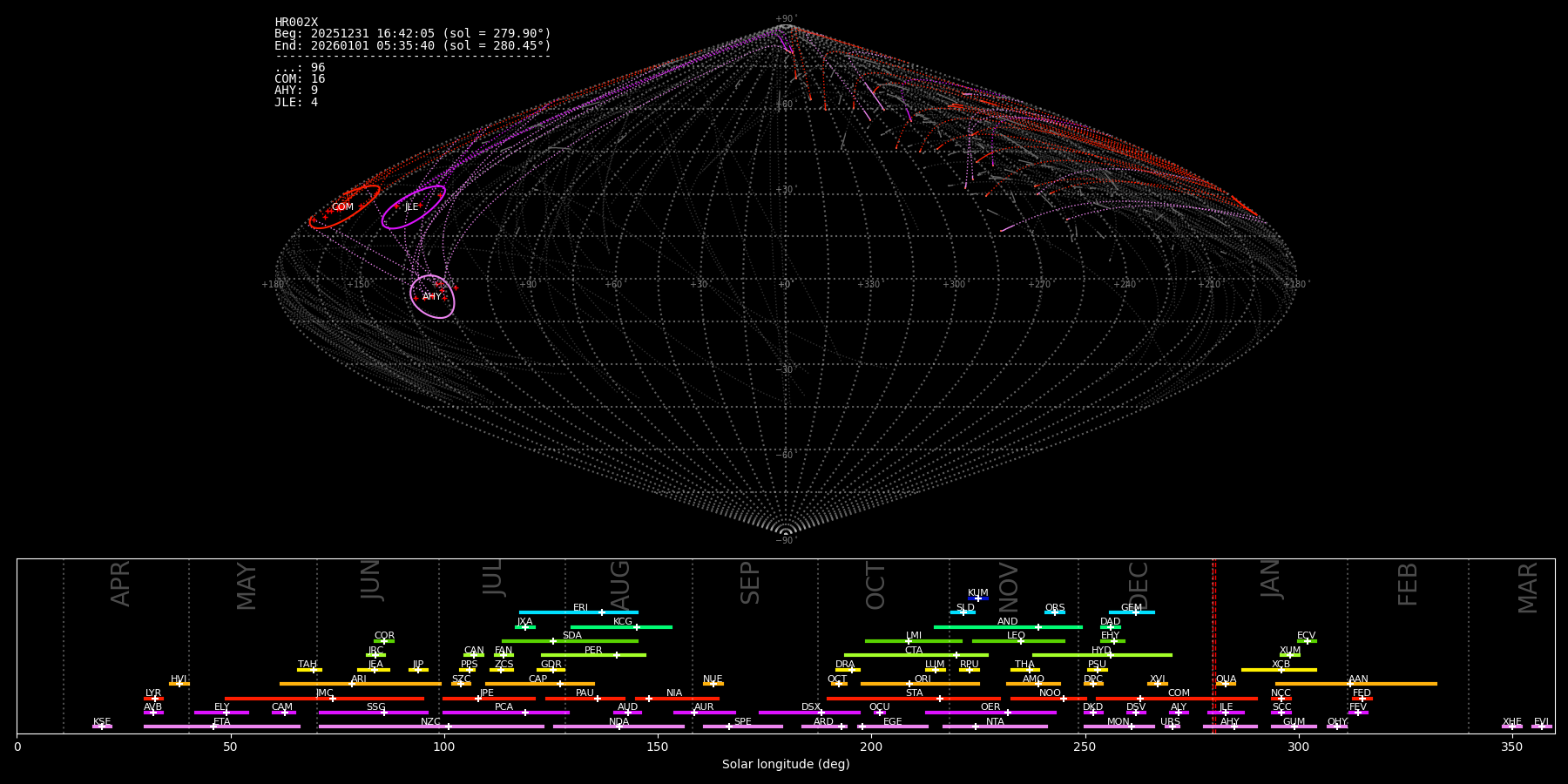Select the ORI shower label in timeline

pos(923,679)
